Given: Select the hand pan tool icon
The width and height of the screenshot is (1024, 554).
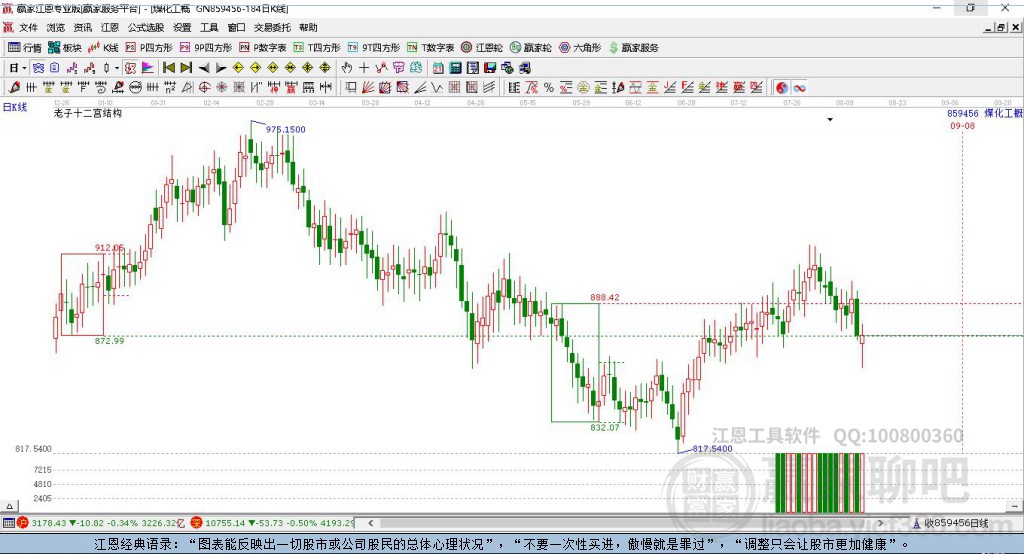Looking at the screenshot, I should (347, 67).
